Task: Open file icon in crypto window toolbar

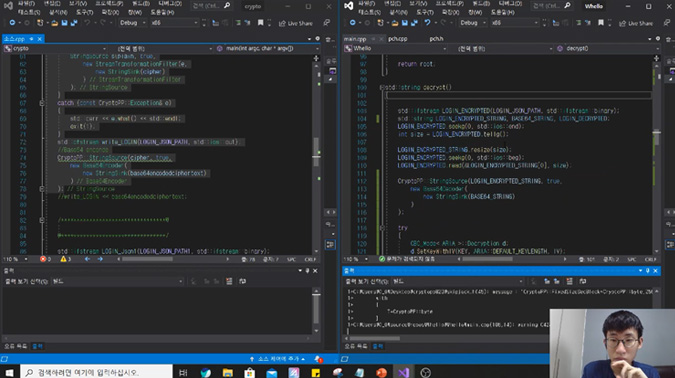Action: 55,23
